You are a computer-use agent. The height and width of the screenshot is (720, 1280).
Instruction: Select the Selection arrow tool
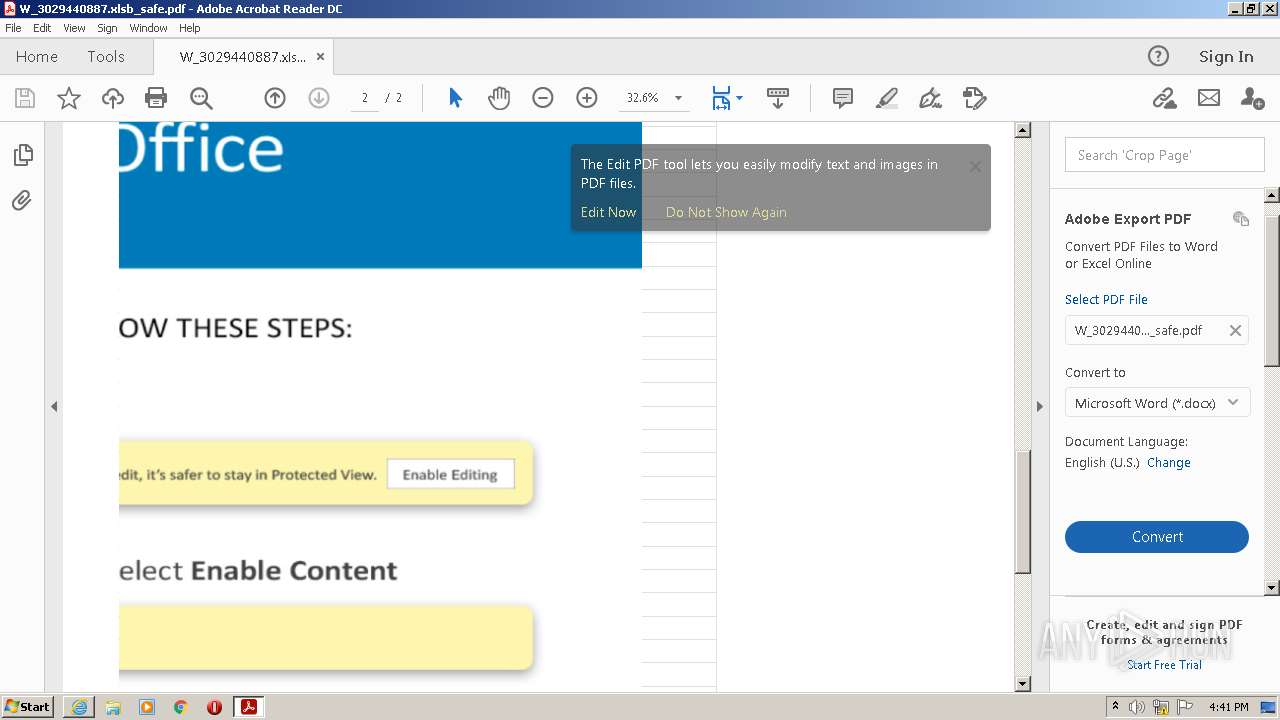click(x=455, y=98)
